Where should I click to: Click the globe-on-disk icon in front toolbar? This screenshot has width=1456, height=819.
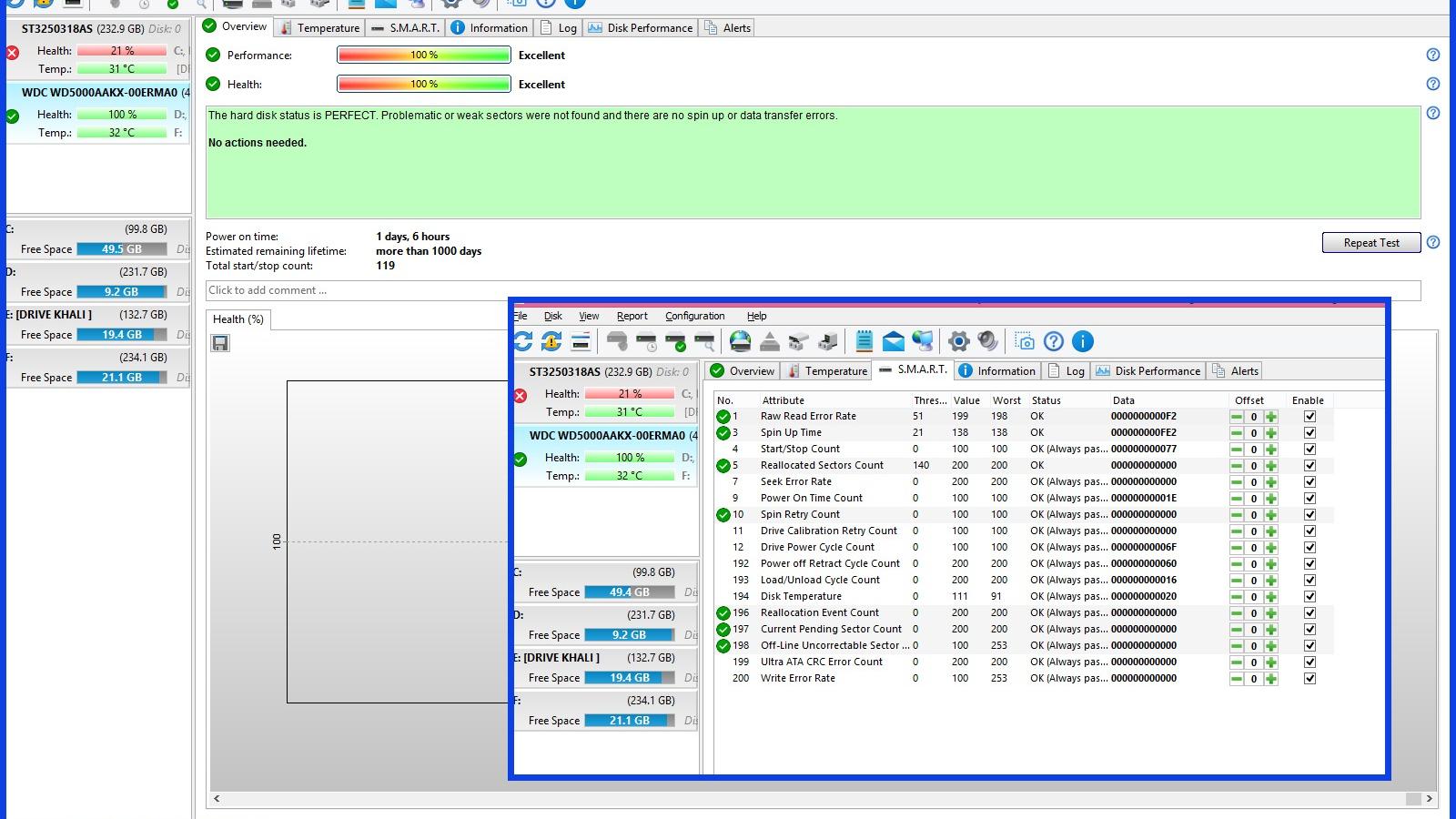[741, 341]
